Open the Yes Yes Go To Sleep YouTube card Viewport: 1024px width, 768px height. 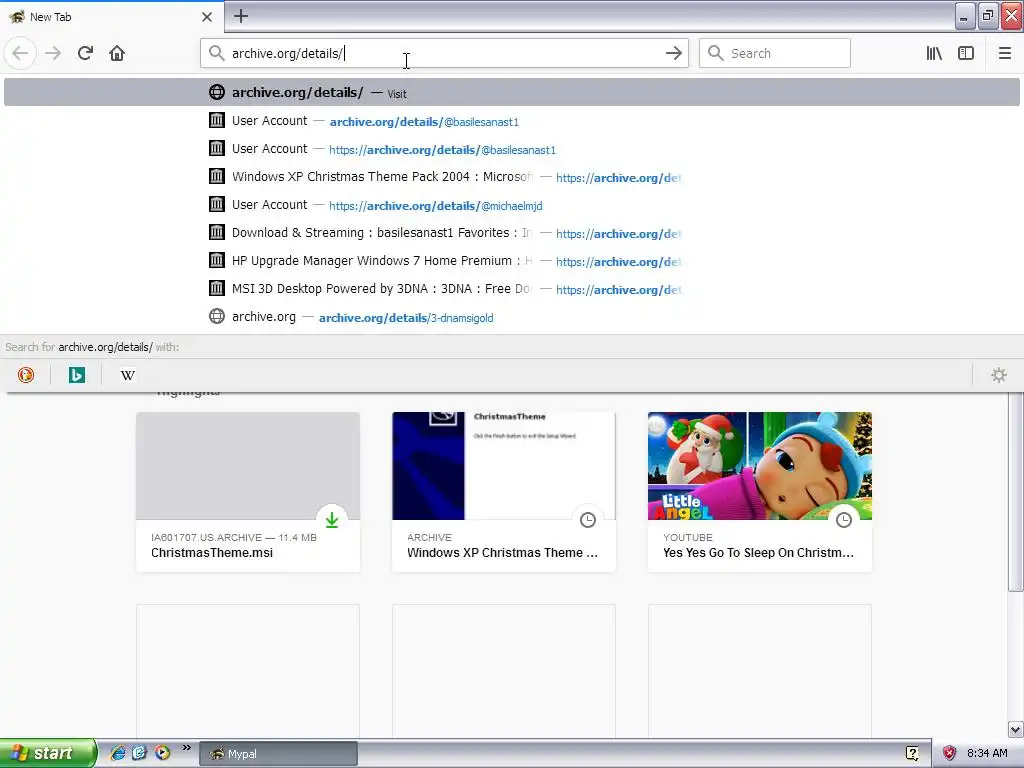(x=760, y=492)
